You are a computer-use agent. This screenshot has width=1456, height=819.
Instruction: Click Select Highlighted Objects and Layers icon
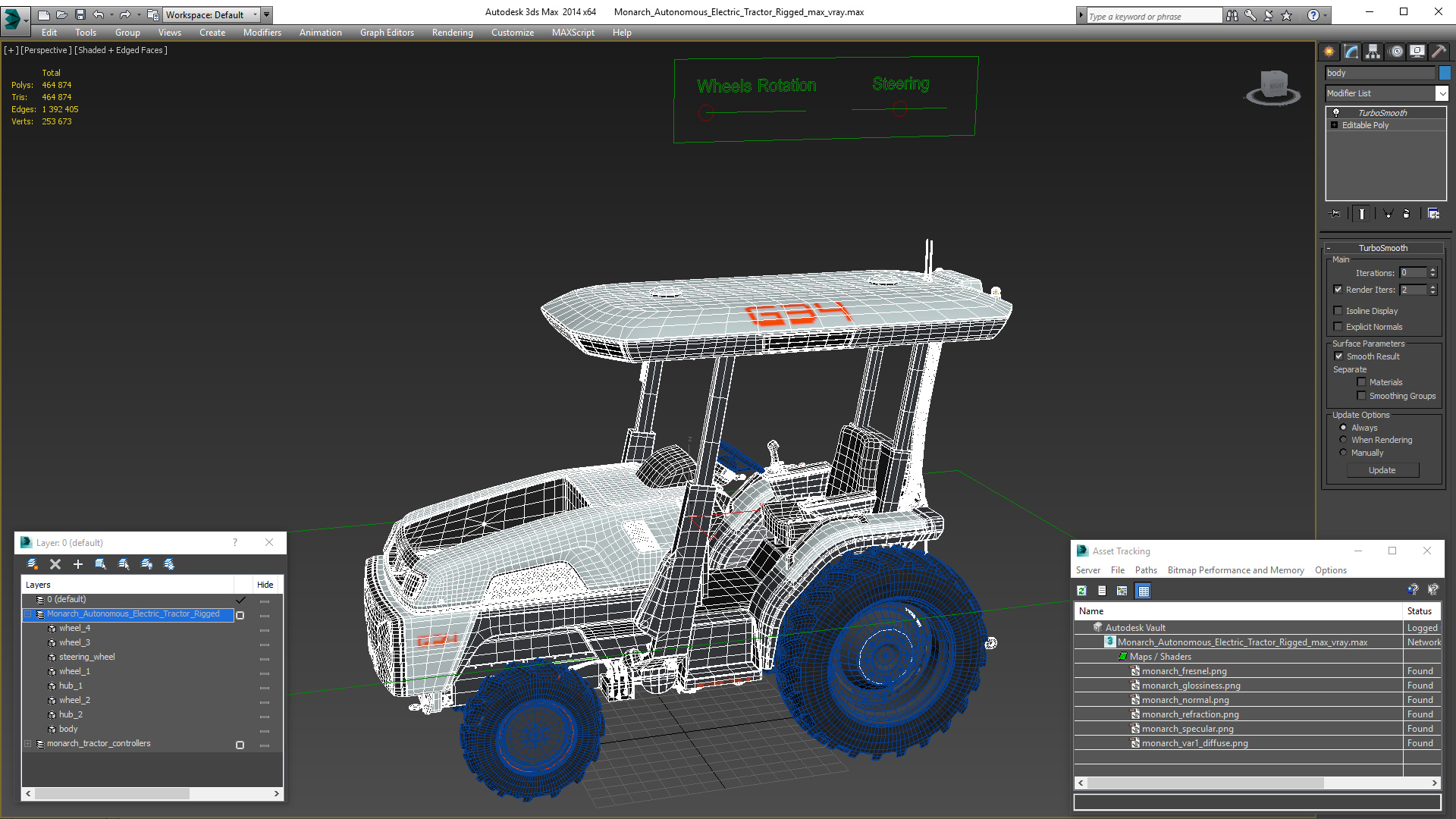101,564
